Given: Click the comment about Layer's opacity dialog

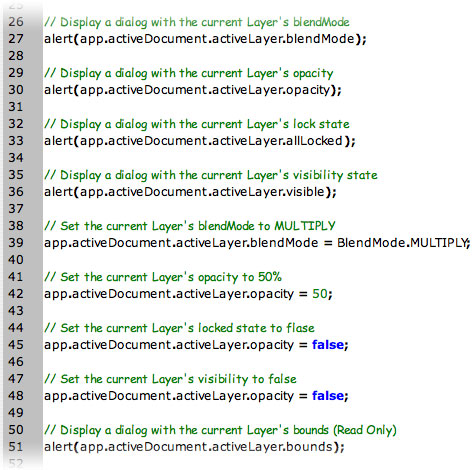Looking at the screenshot, I should (189, 74).
